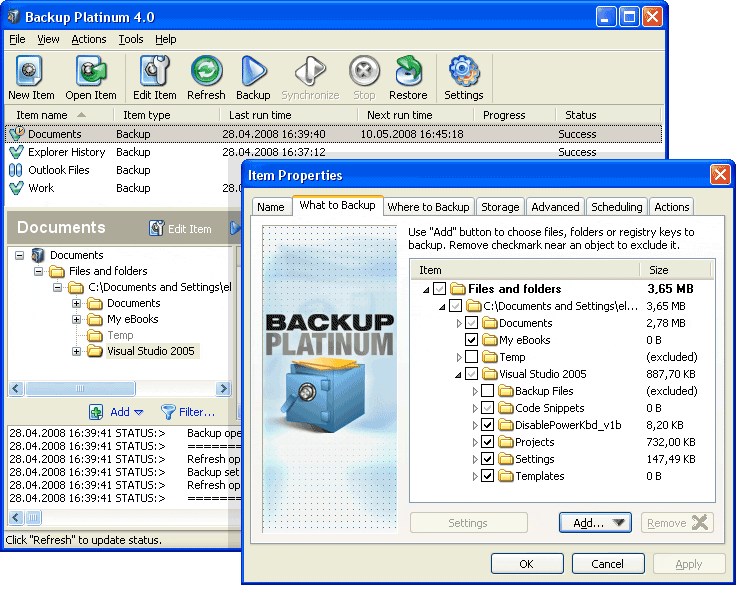
Task: Expand the Temp folder in Item Properties
Action: pyautogui.click(x=459, y=357)
